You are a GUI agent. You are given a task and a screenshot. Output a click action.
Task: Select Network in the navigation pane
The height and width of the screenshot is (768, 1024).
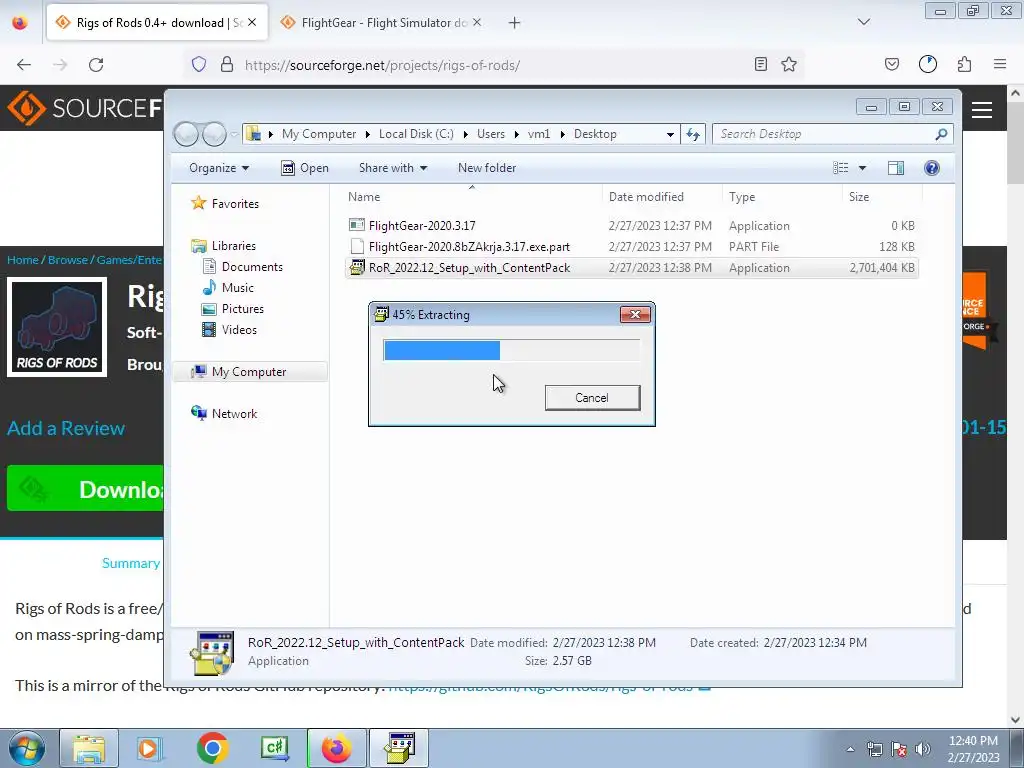tap(224, 413)
